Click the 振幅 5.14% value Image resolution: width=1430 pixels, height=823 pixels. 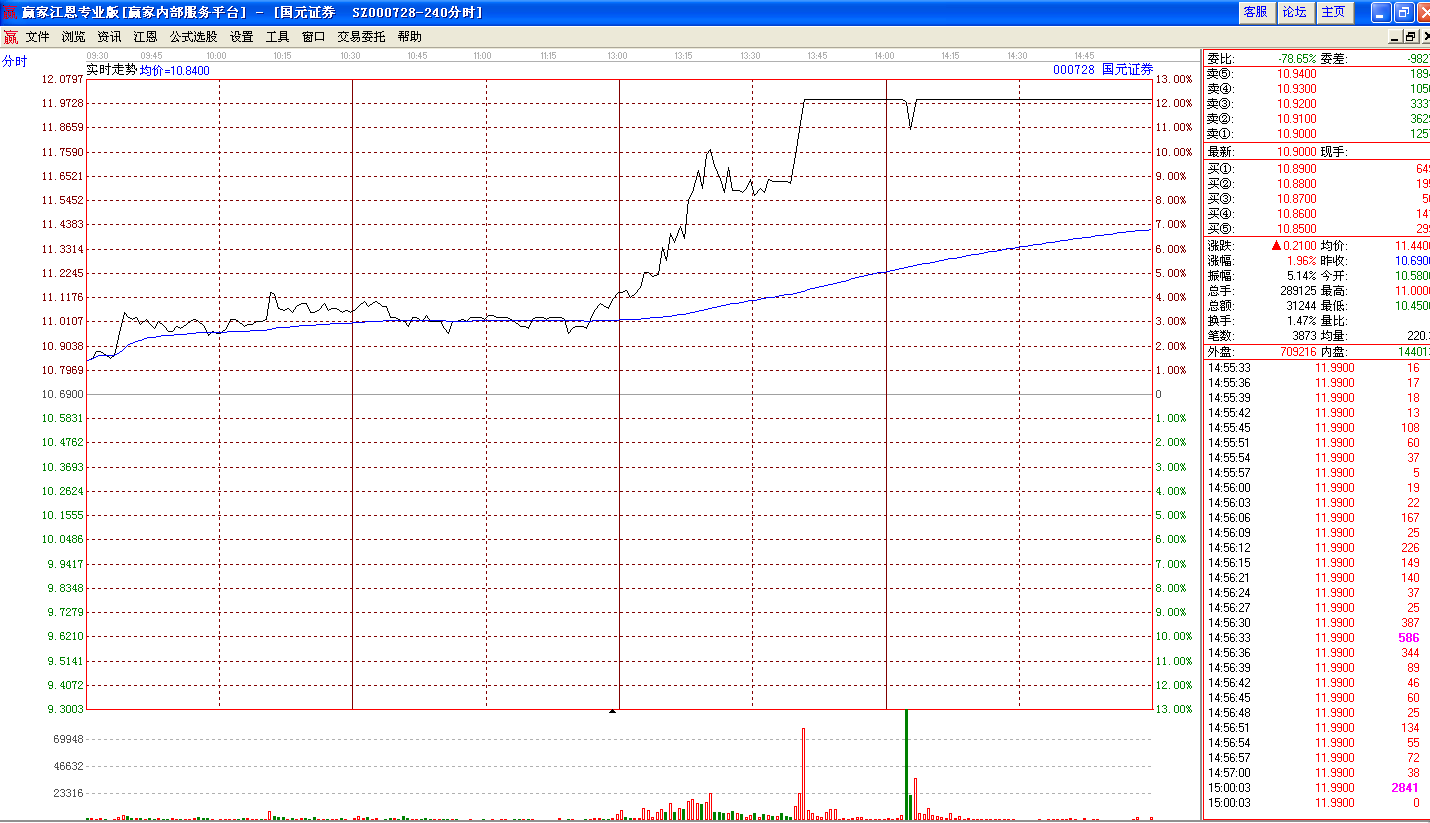click(x=1301, y=276)
